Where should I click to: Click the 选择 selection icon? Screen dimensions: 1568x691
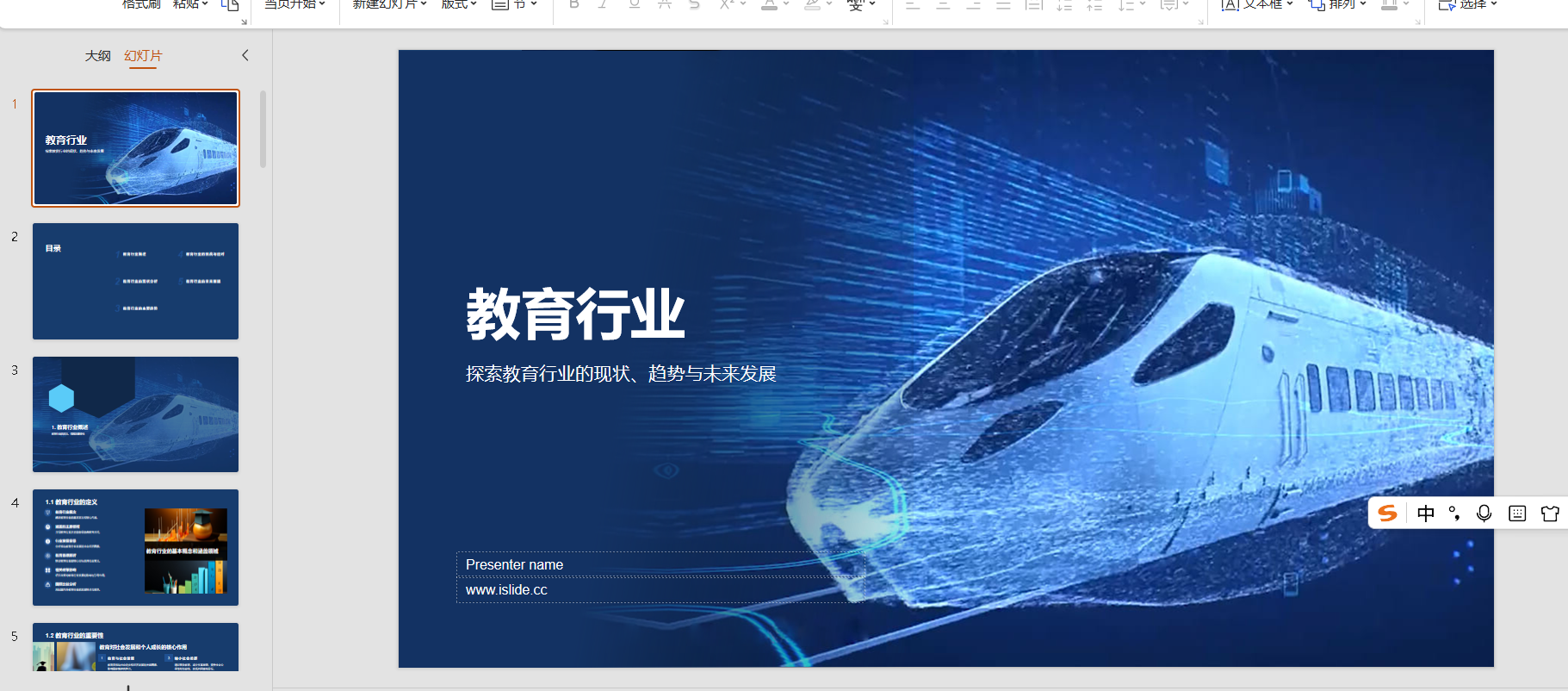(1447, 5)
